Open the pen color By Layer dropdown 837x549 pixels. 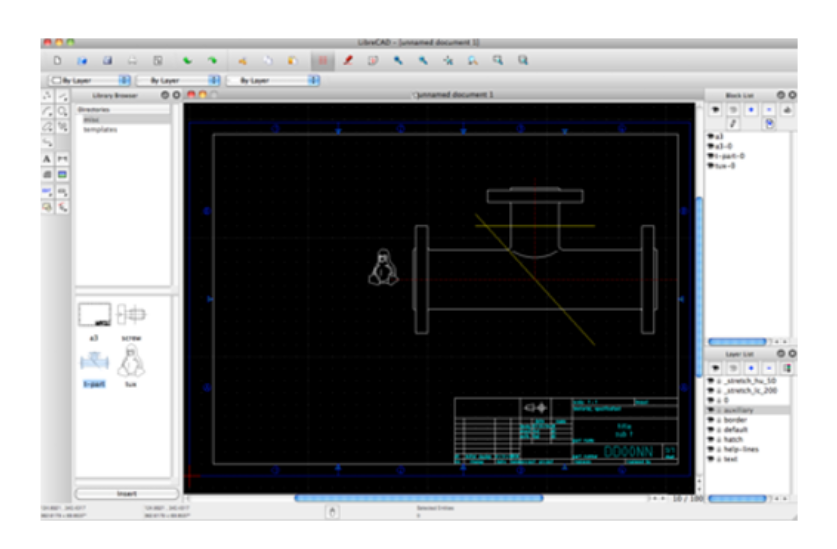point(90,80)
